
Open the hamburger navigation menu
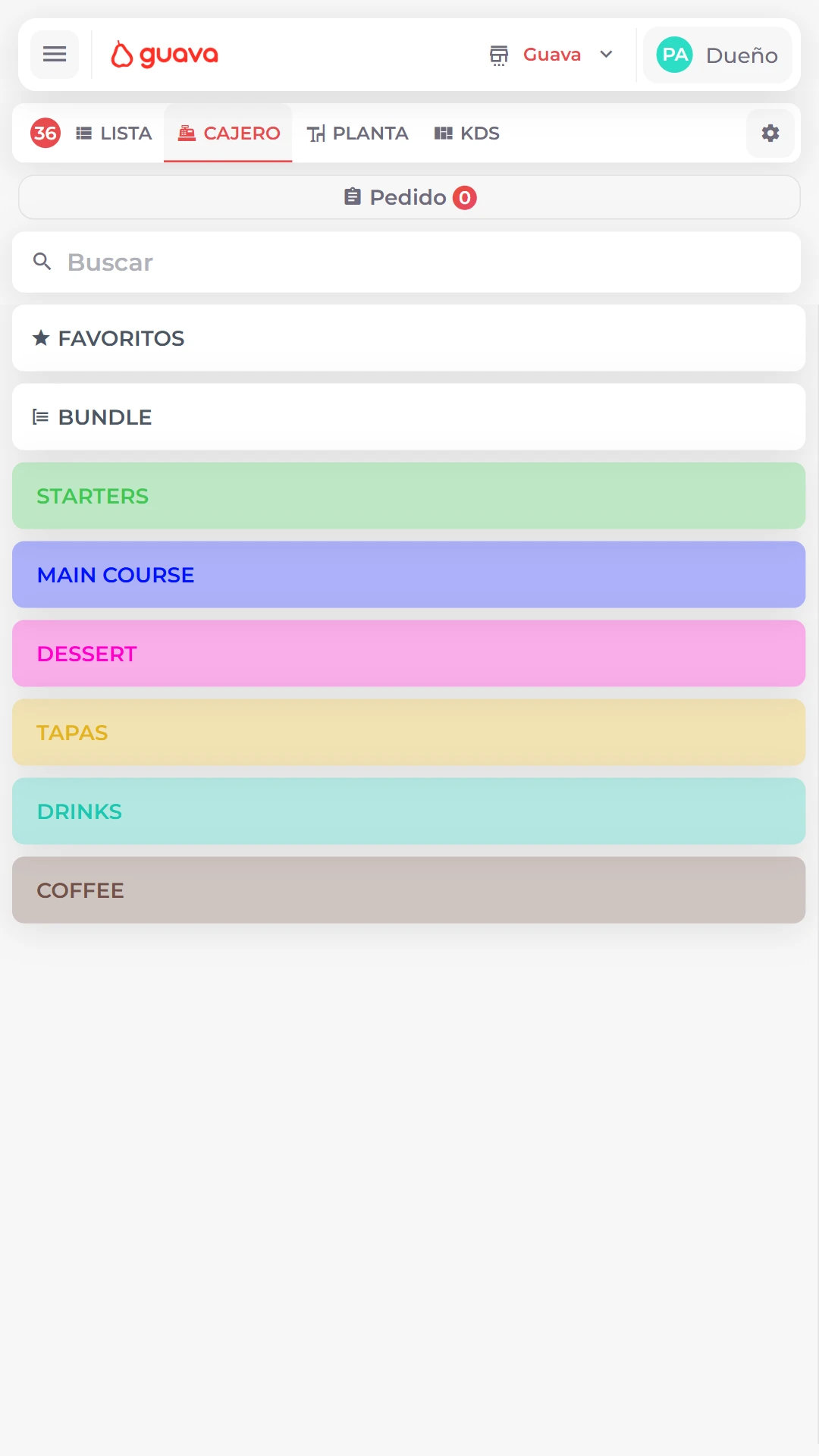[x=54, y=54]
